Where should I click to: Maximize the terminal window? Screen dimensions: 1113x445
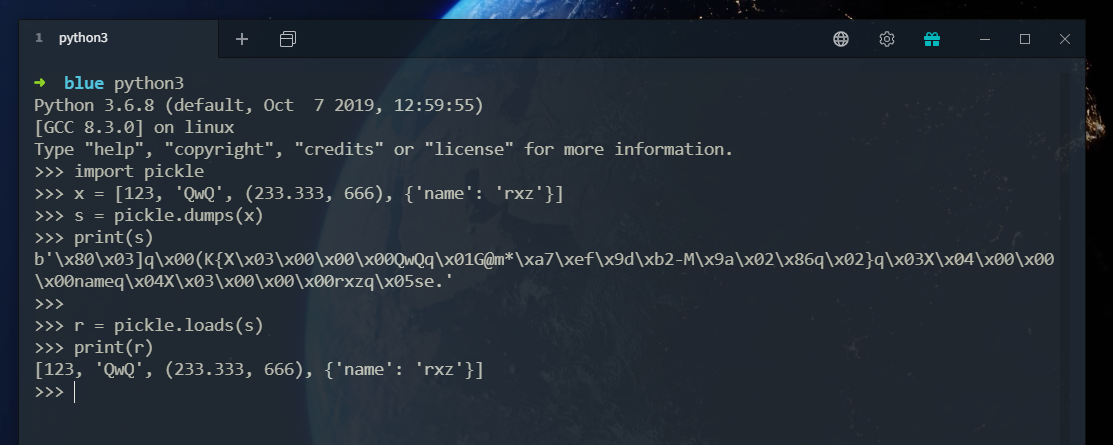click(x=1025, y=39)
